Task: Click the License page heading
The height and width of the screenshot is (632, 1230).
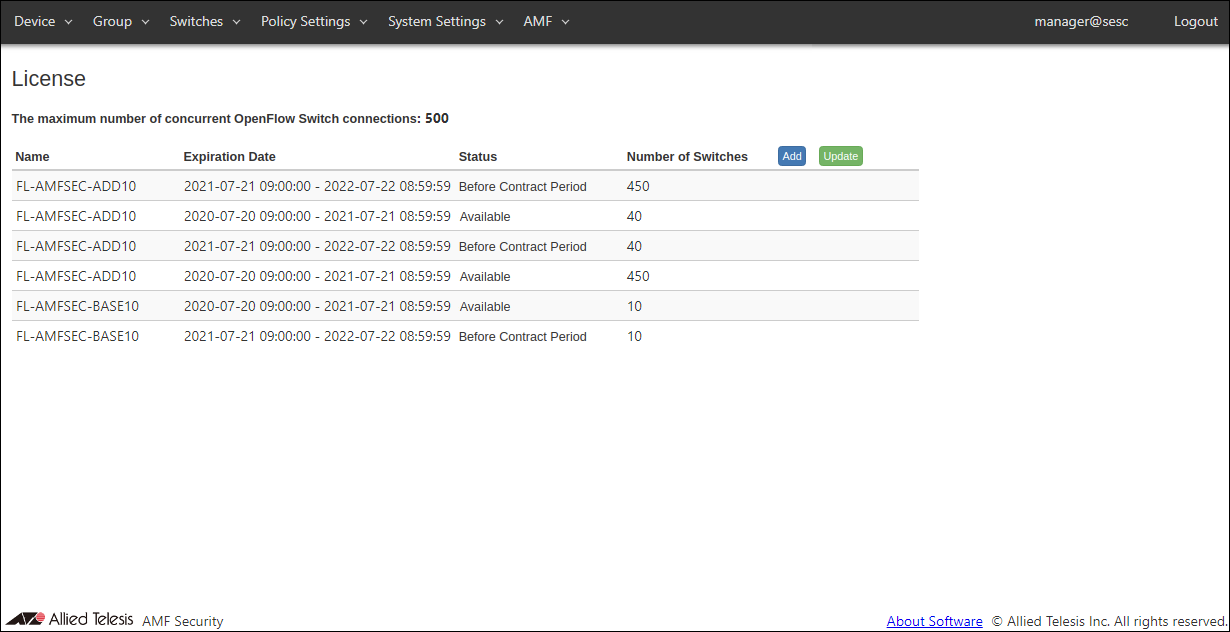Action: [x=49, y=78]
